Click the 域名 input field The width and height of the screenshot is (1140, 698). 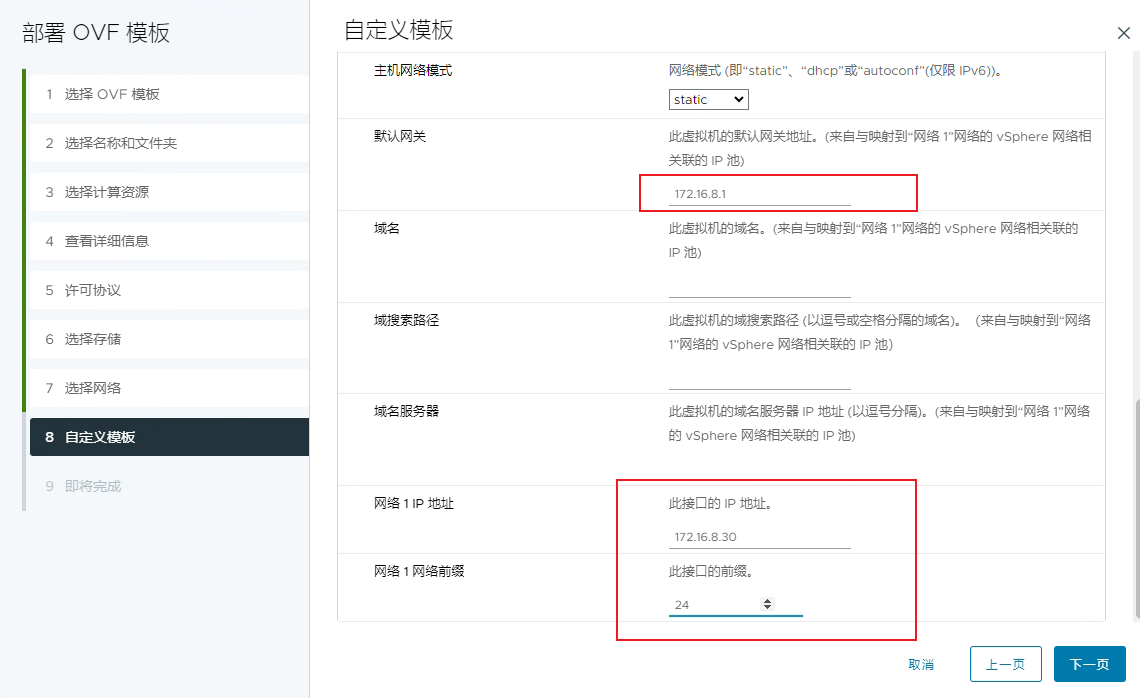pos(759,286)
